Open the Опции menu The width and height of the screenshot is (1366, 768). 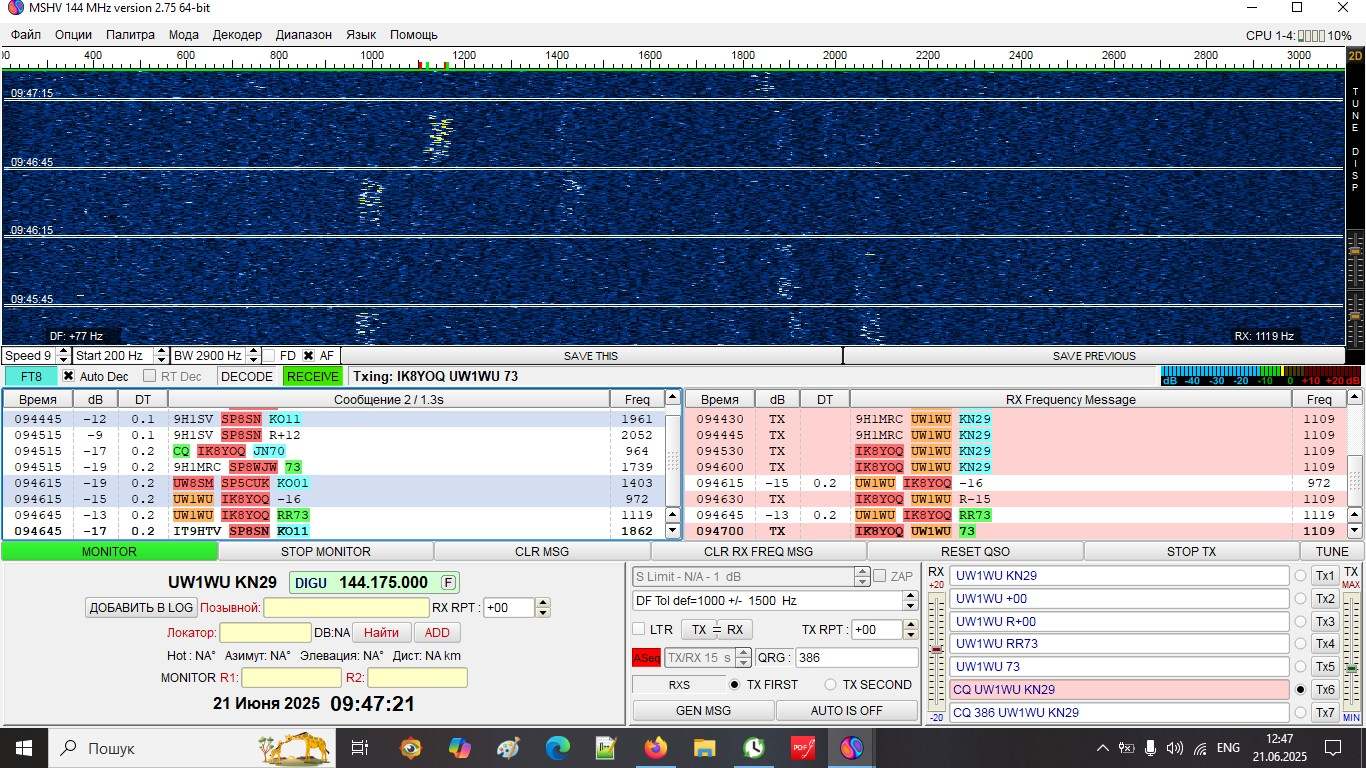tap(73, 34)
